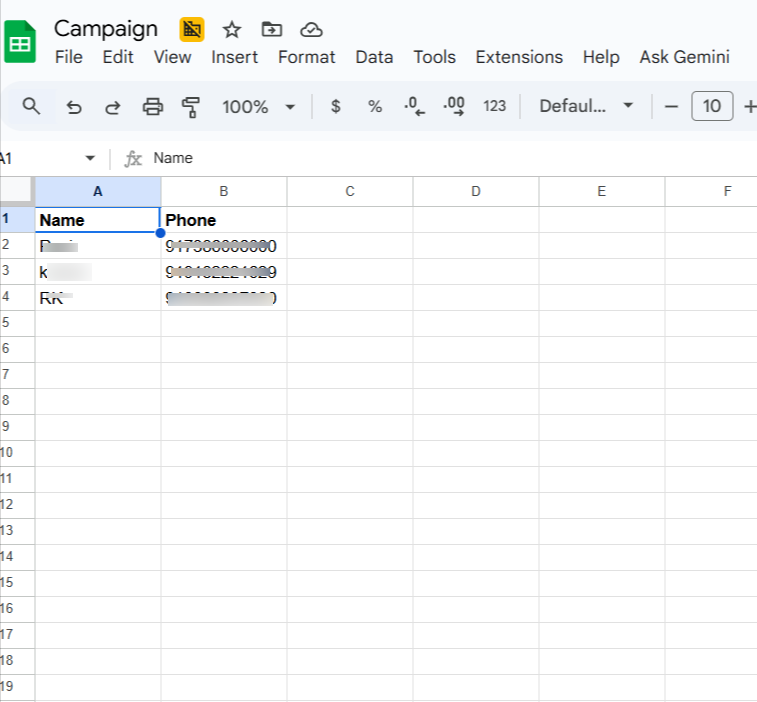This screenshot has height=702, width=757.
Task: Open the Extensions menu
Action: (519, 57)
